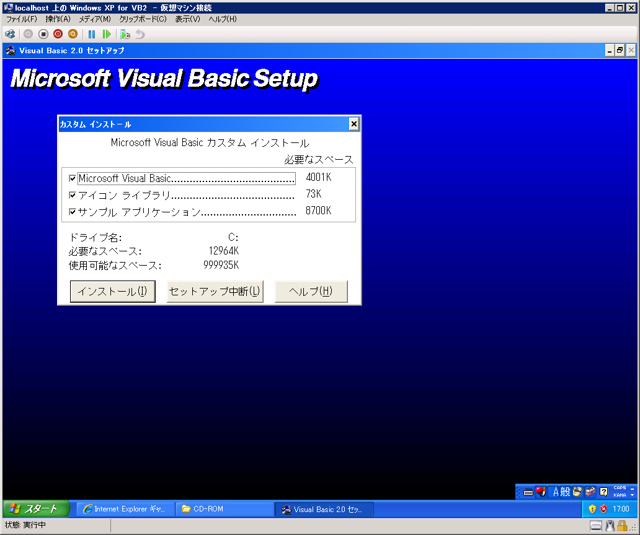
Task: Click the サンプル アプリケーション row text
Action: click(x=187, y=212)
